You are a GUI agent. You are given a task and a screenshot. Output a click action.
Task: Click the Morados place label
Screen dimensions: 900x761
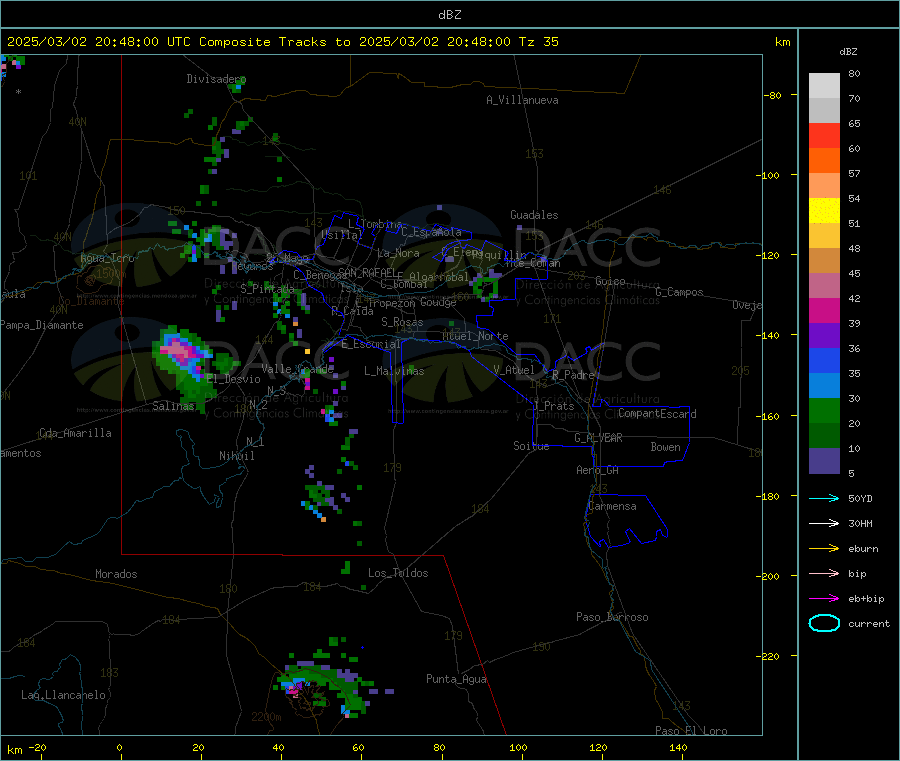pyautogui.click(x=116, y=574)
